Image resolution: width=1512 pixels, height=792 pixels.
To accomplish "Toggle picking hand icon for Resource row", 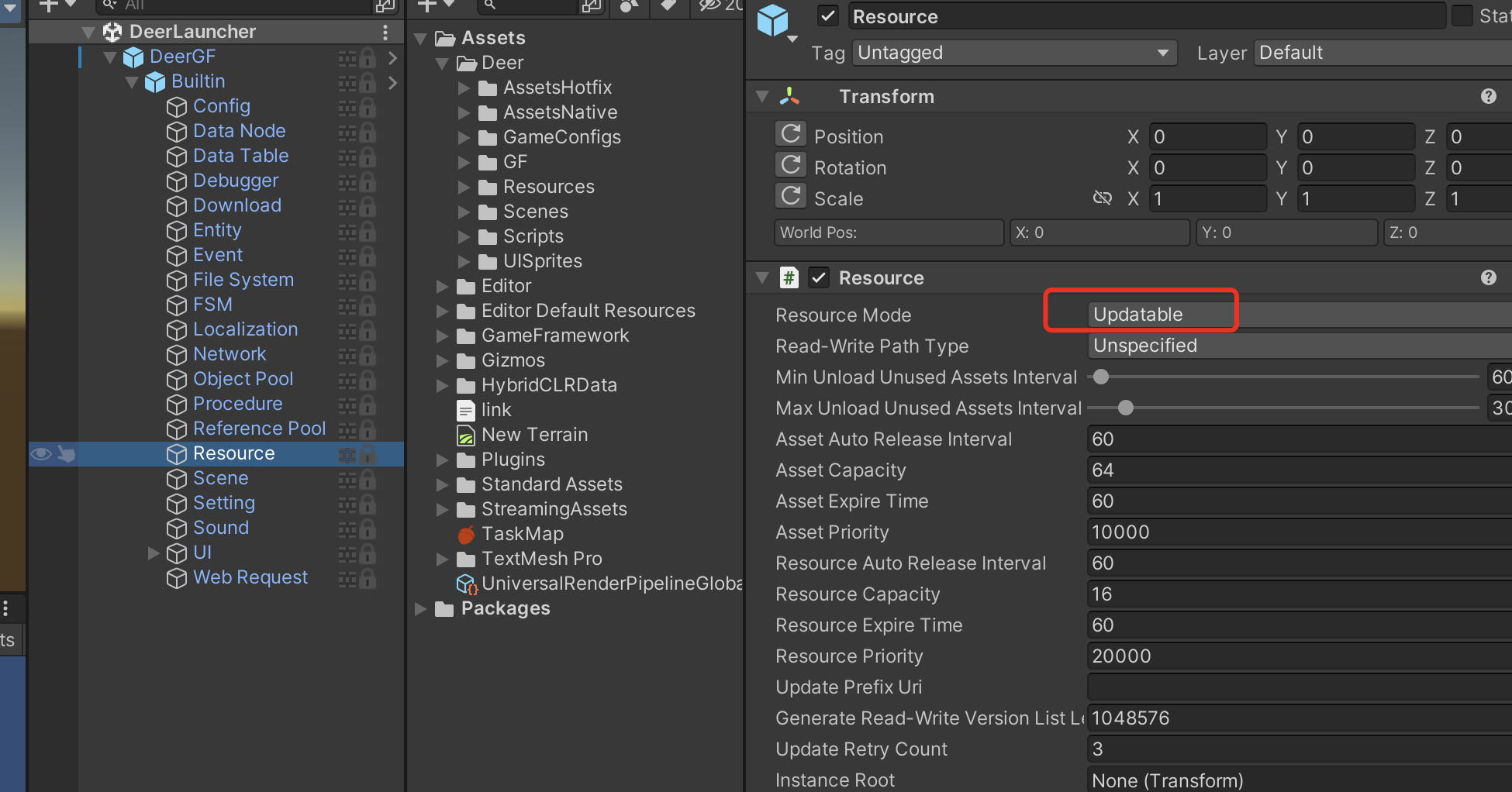I will (x=66, y=453).
